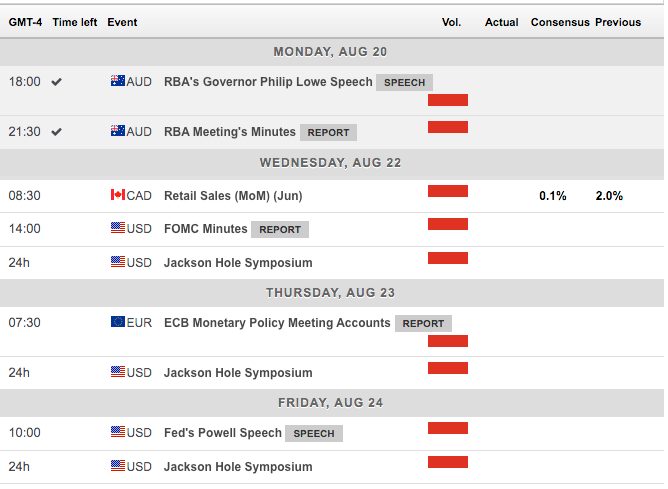
Task: Click Australian flag beside RBA Governor speech
Action: [118, 82]
